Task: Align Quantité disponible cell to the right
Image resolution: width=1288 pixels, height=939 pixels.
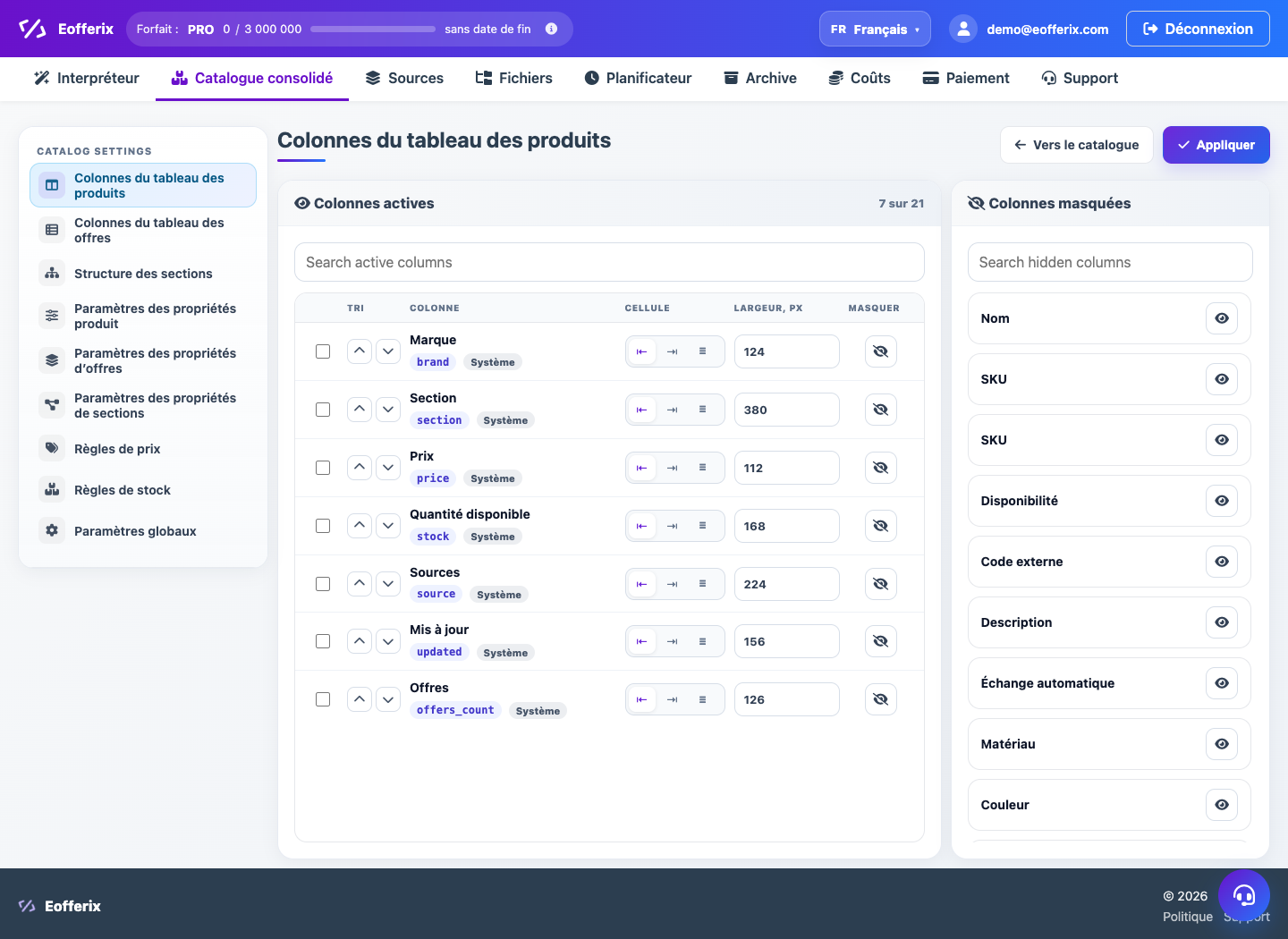Action: [x=673, y=526]
